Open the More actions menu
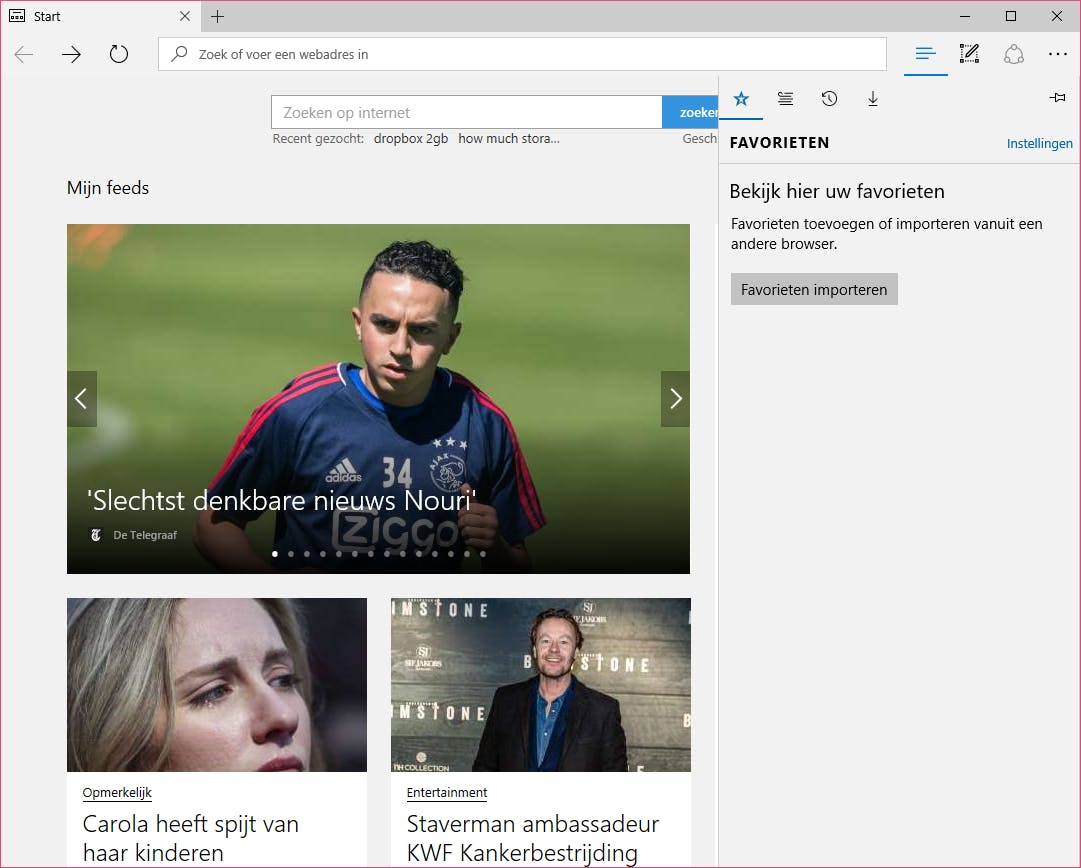 tap(1058, 54)
